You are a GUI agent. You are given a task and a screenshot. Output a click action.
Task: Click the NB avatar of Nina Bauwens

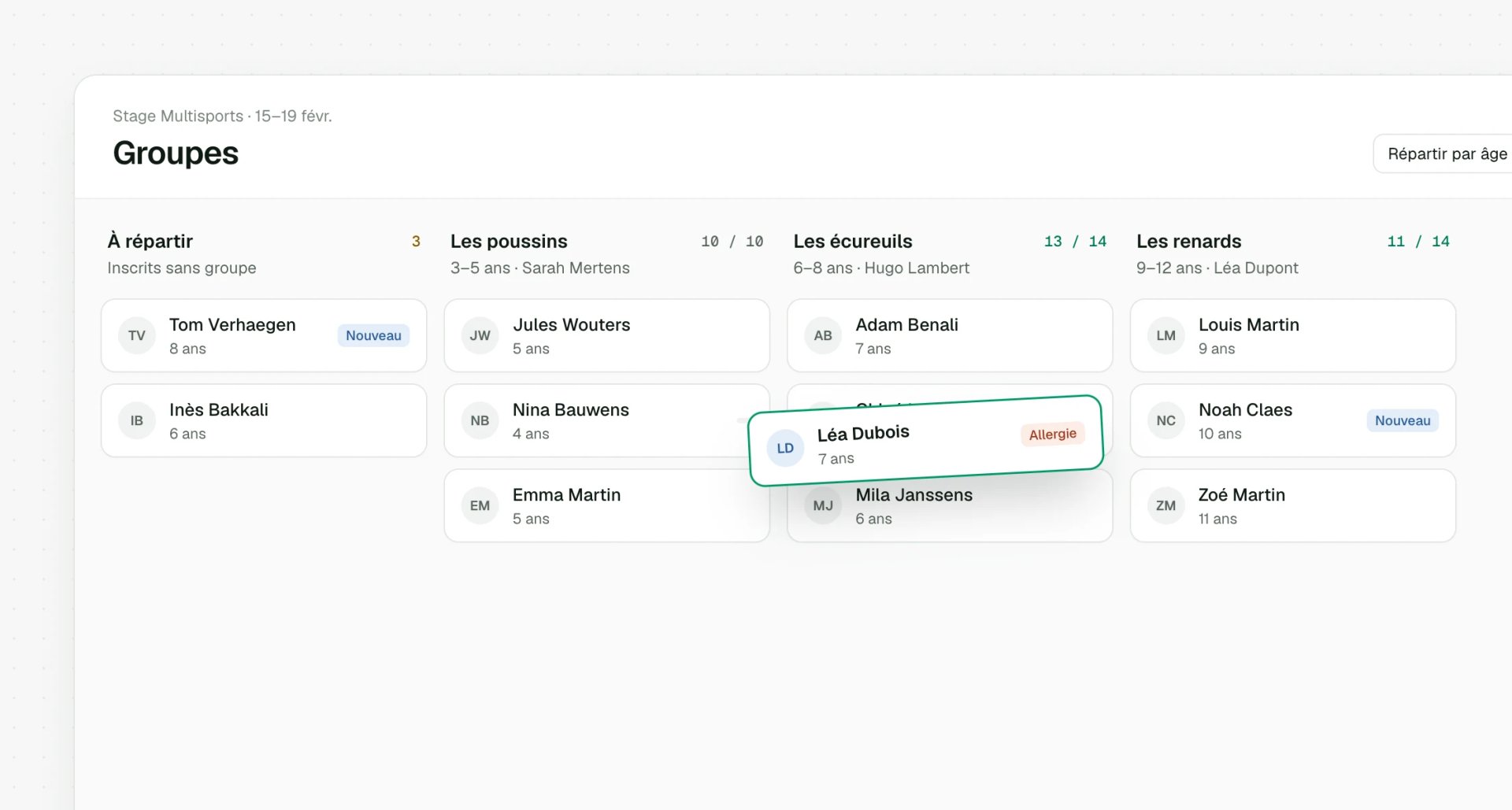tap(480, 420)
